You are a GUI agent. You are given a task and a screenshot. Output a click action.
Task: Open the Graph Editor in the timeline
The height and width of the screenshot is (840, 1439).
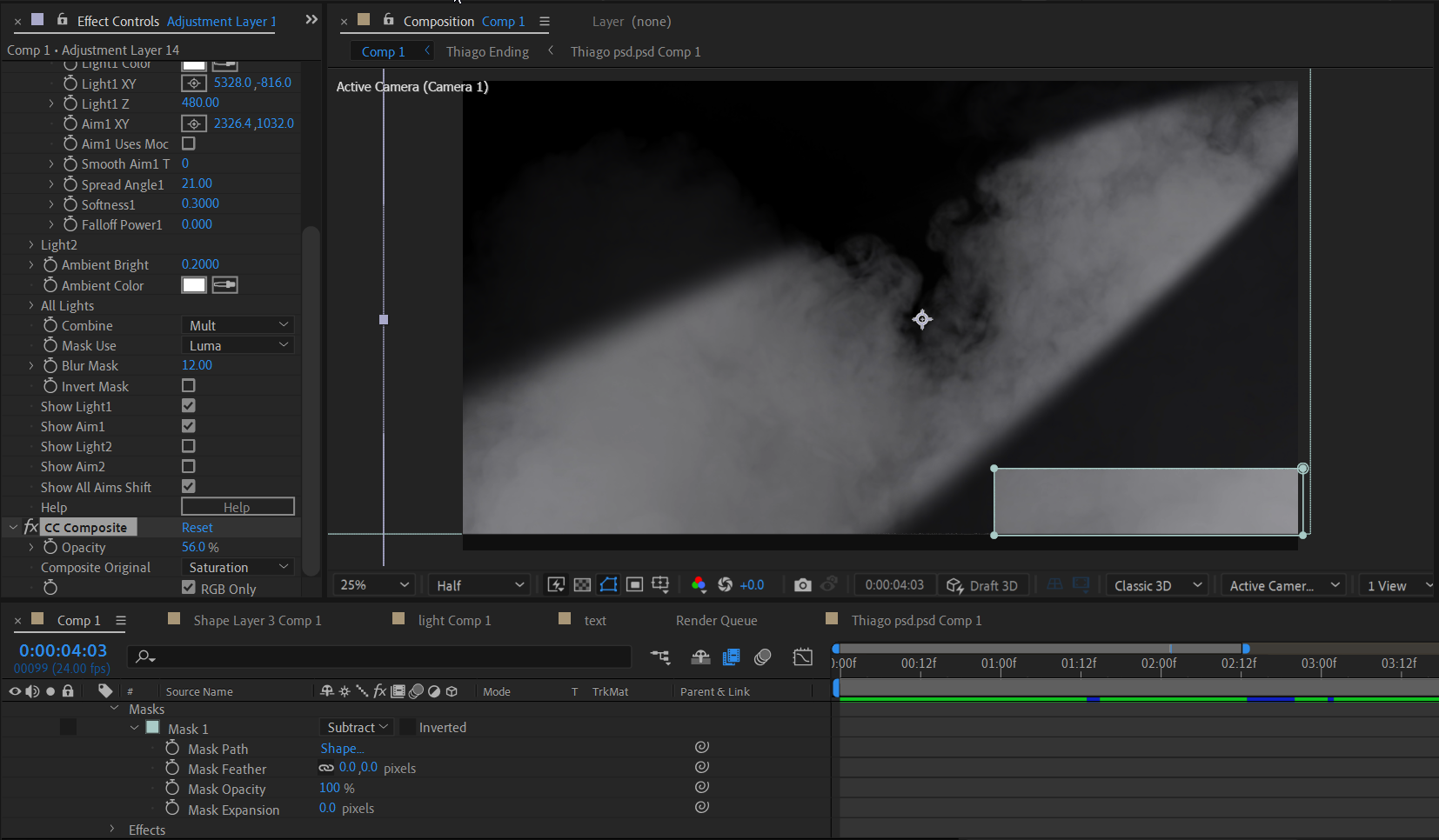pos(802,657)
